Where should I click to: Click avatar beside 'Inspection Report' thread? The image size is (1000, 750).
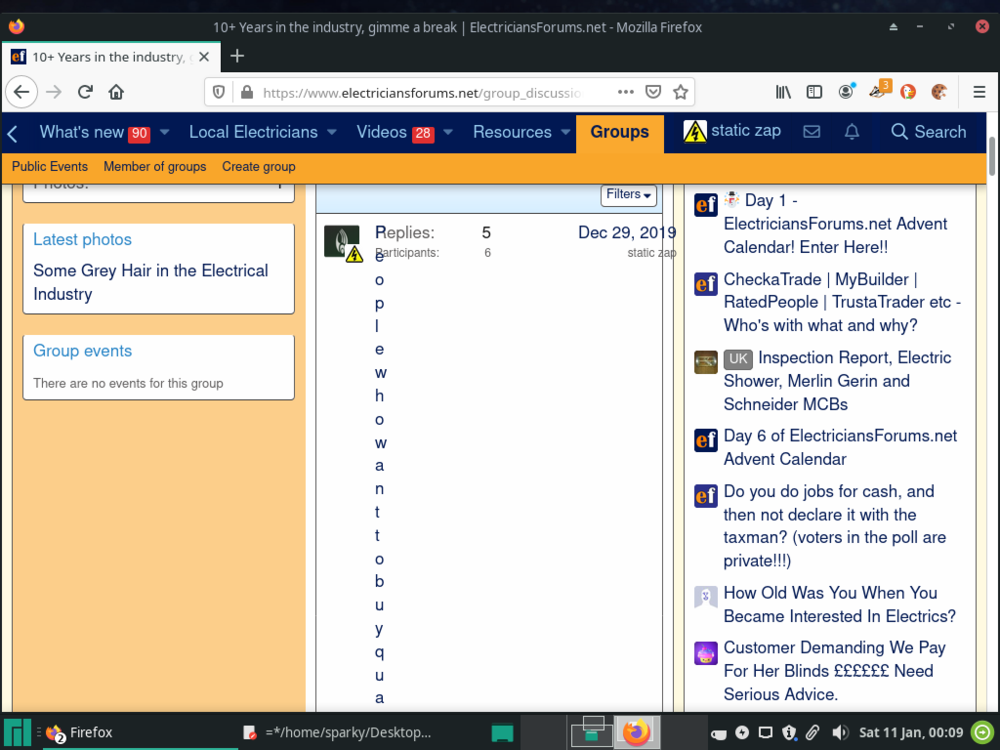click(705, 362)
